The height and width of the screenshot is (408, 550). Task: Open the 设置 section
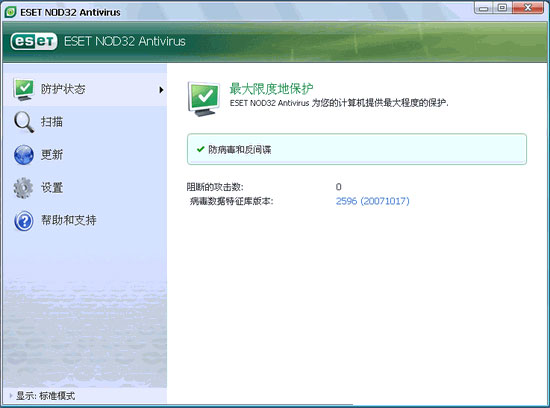click(84, 188)
